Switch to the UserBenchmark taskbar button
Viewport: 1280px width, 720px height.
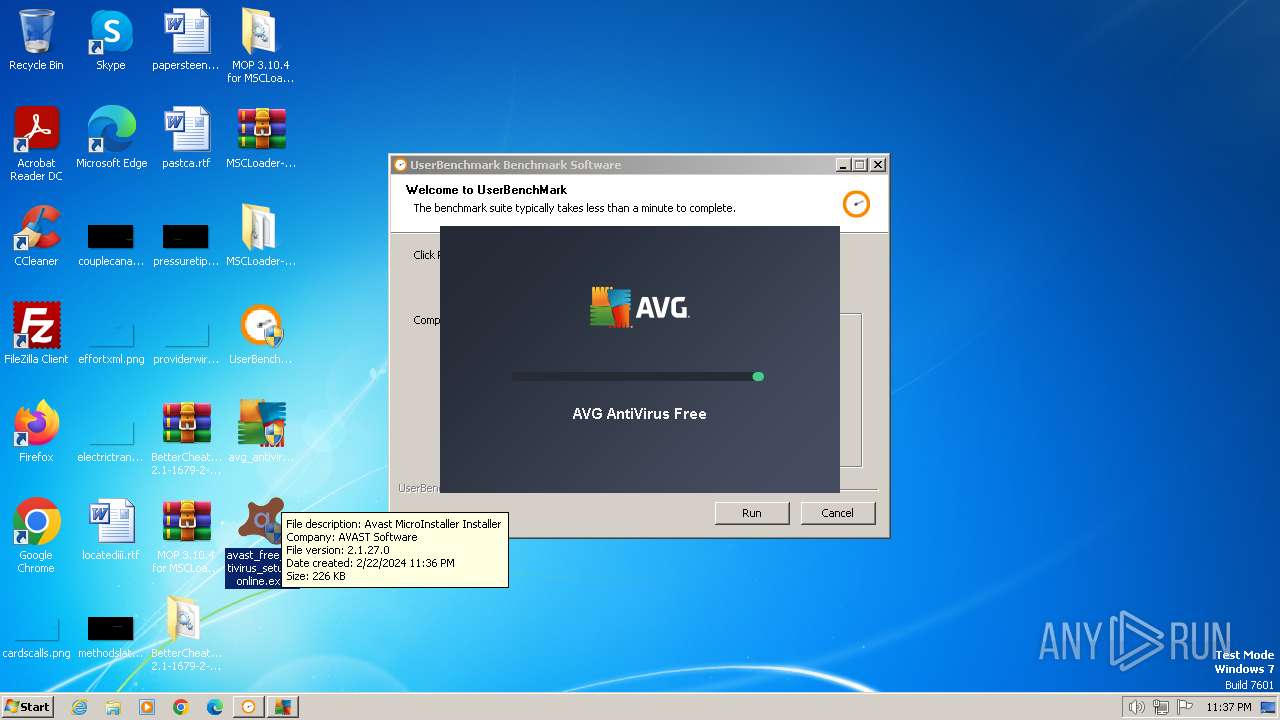click(249, 707)
